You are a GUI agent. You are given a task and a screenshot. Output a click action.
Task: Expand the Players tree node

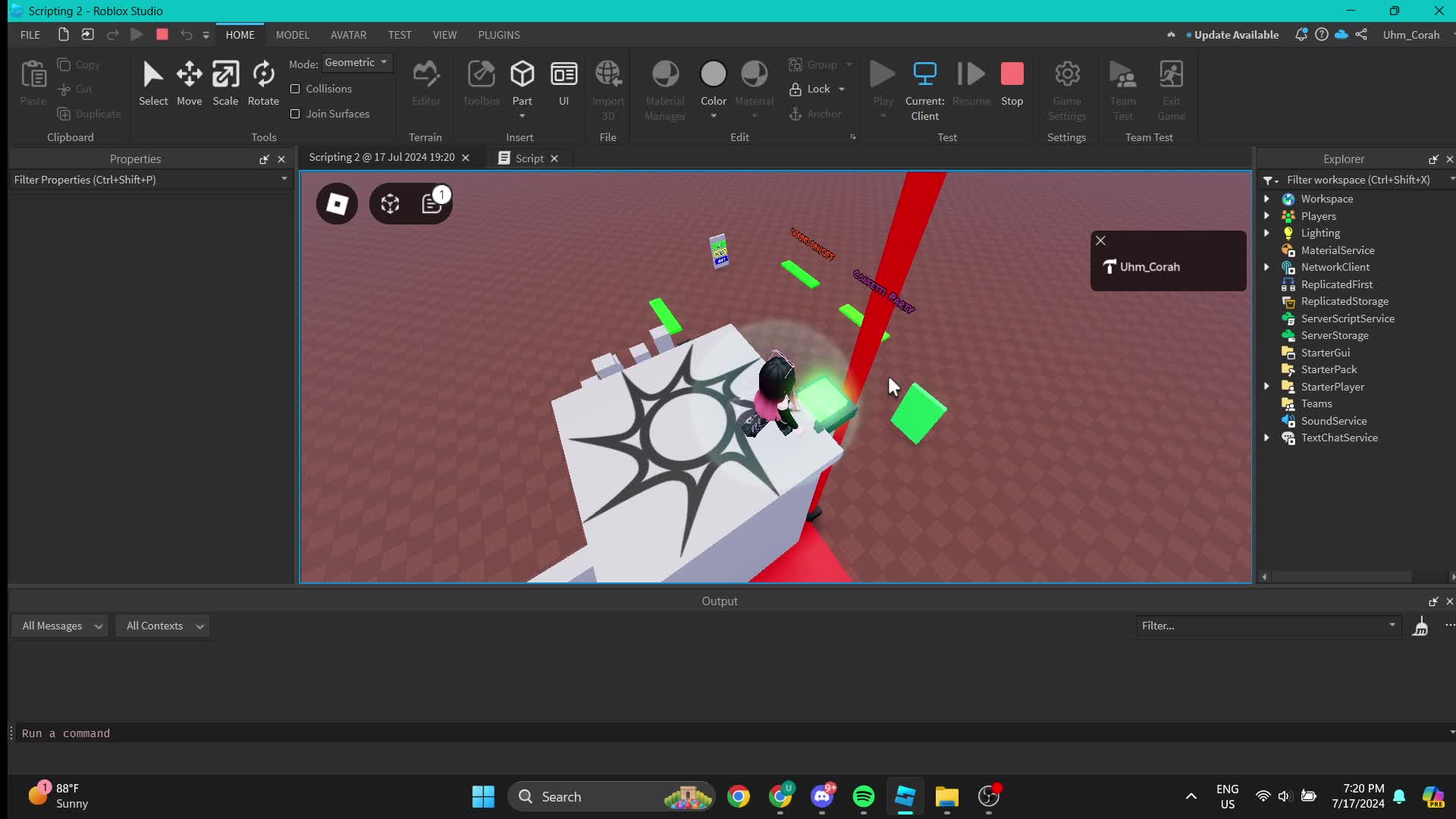click(1266, 217)
